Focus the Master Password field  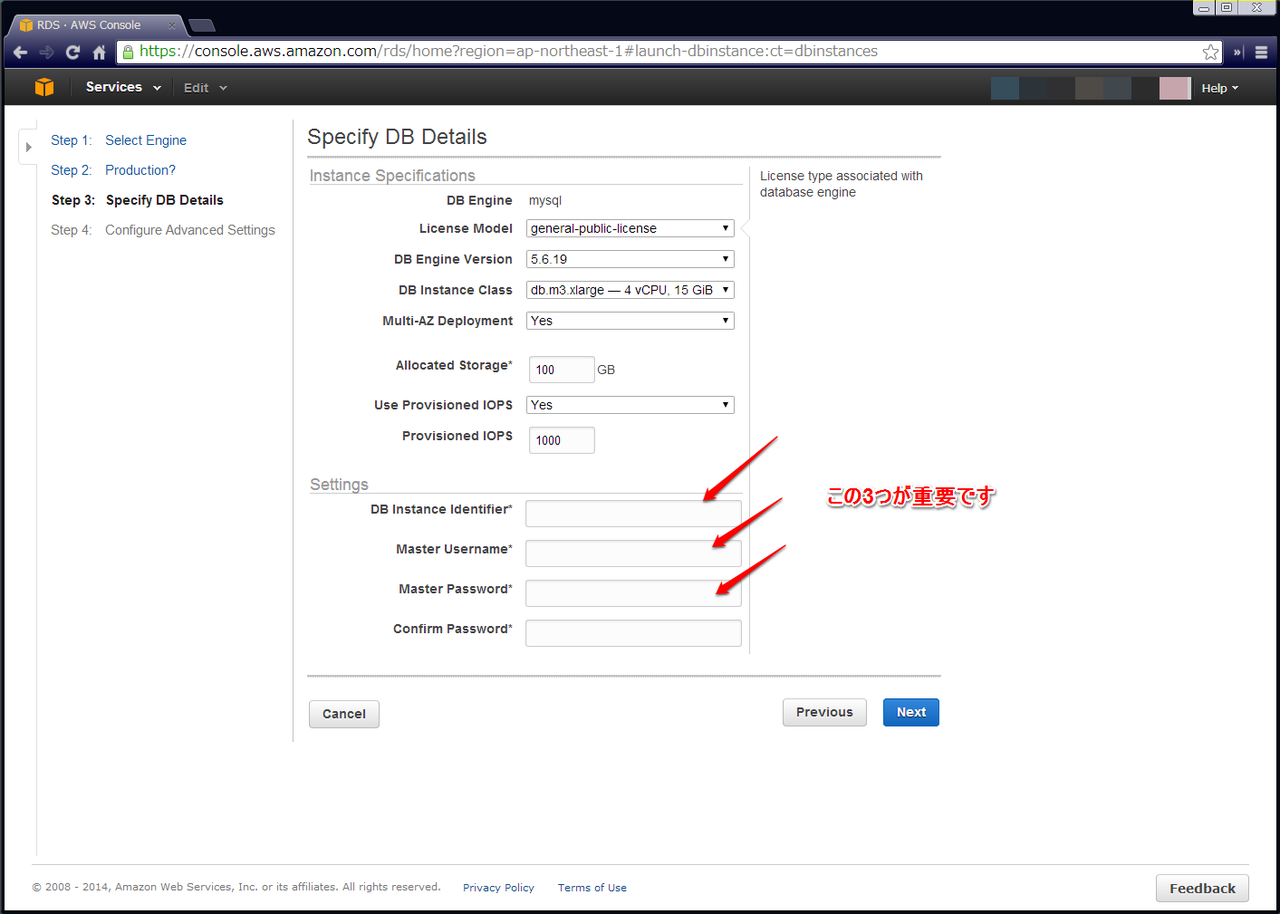634,593
